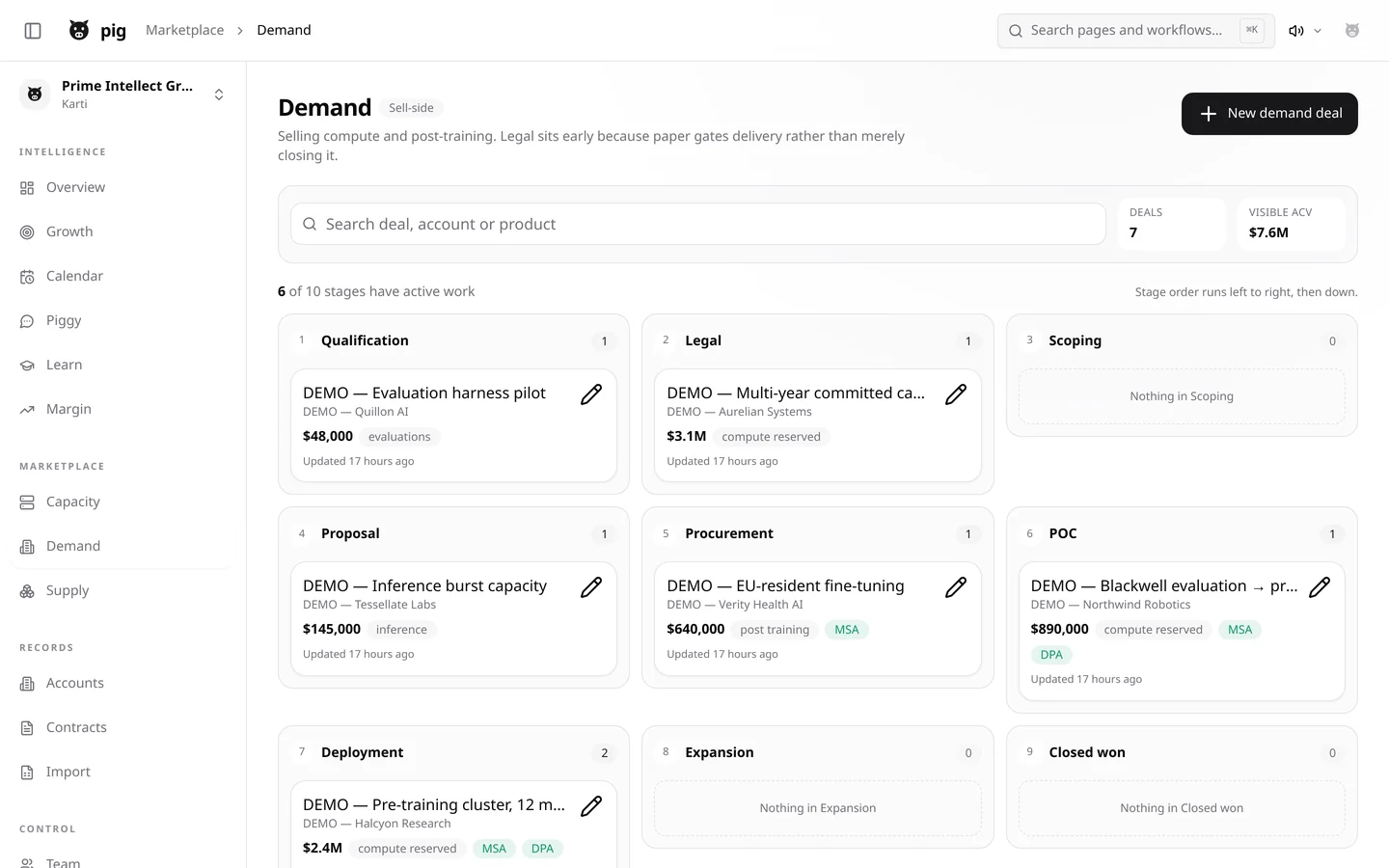Focus the Search deal, account or product field
The width and height of the screenshot is (1389, 868).
(697, 224)
